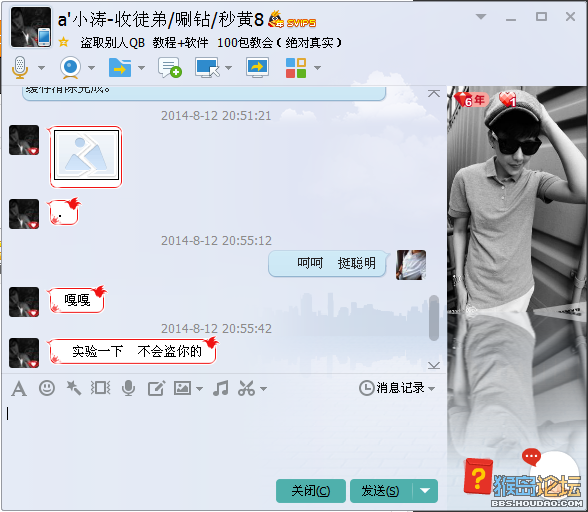Open the received image placeholder thumbnail

click(x=86, y=155)
